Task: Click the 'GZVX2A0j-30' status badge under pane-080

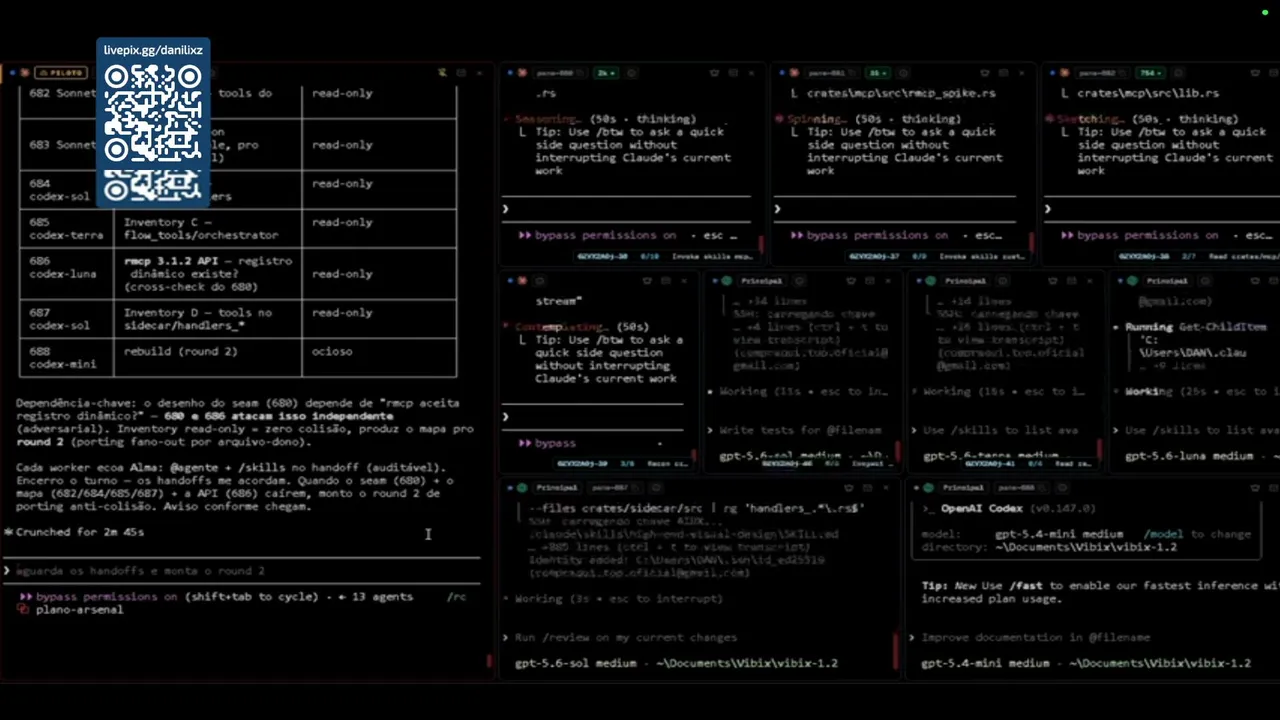Action: [x=601, y=257]
